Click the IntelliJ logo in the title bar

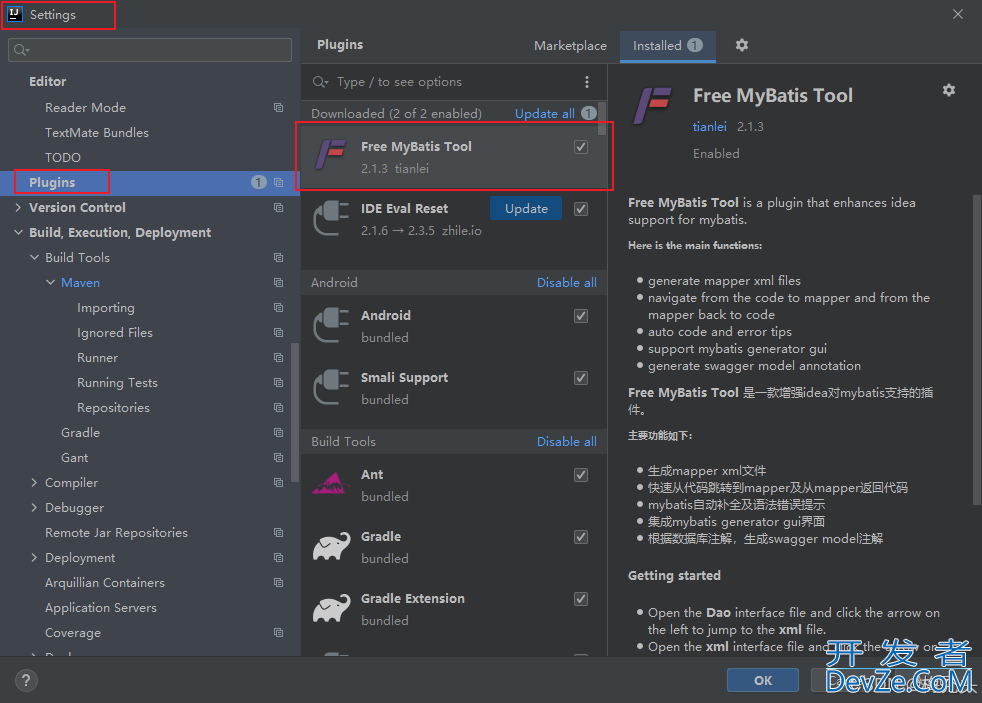point(14,14)
